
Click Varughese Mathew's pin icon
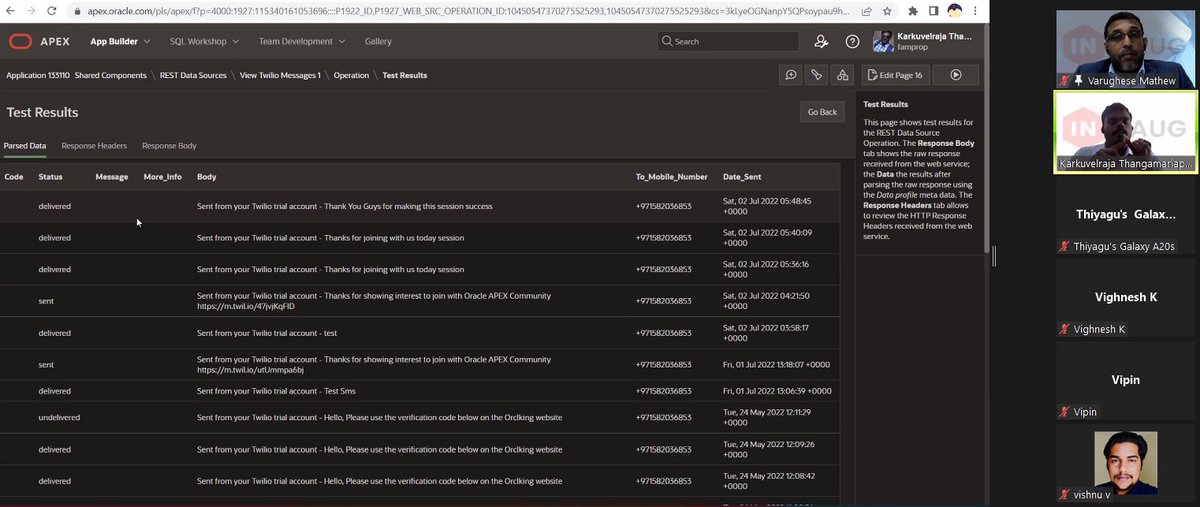coord(1078,81)
